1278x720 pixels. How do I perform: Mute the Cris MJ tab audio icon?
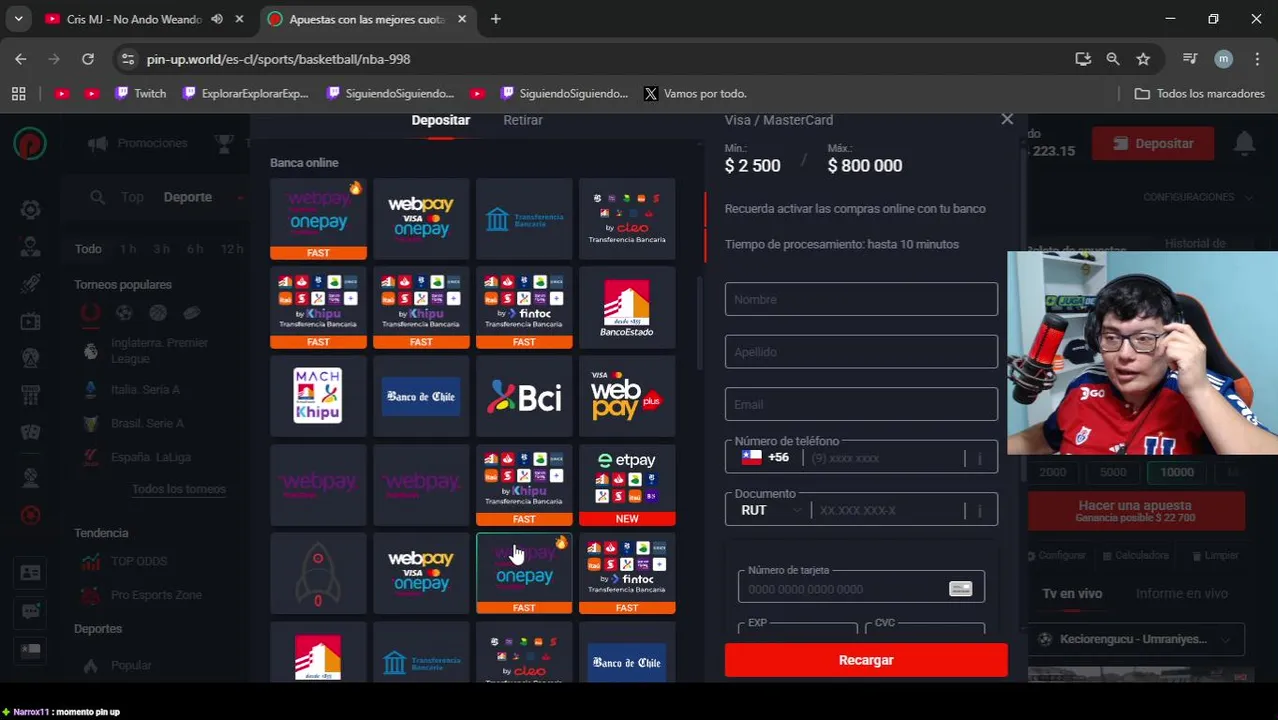[217, 19]
